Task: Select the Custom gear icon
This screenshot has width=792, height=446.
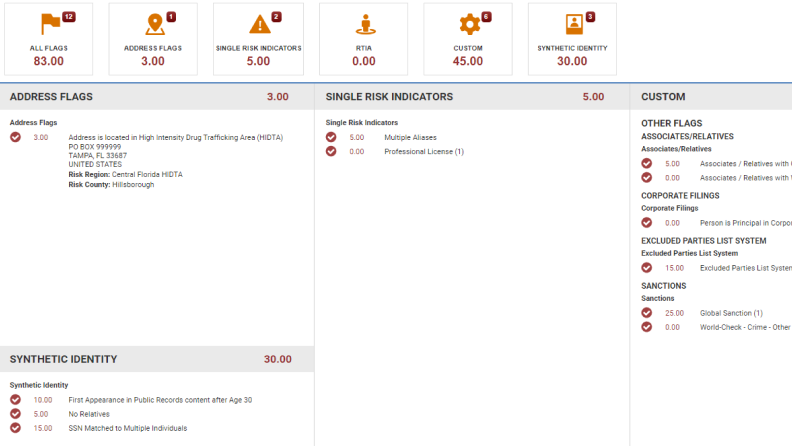Action: point(468,24)
